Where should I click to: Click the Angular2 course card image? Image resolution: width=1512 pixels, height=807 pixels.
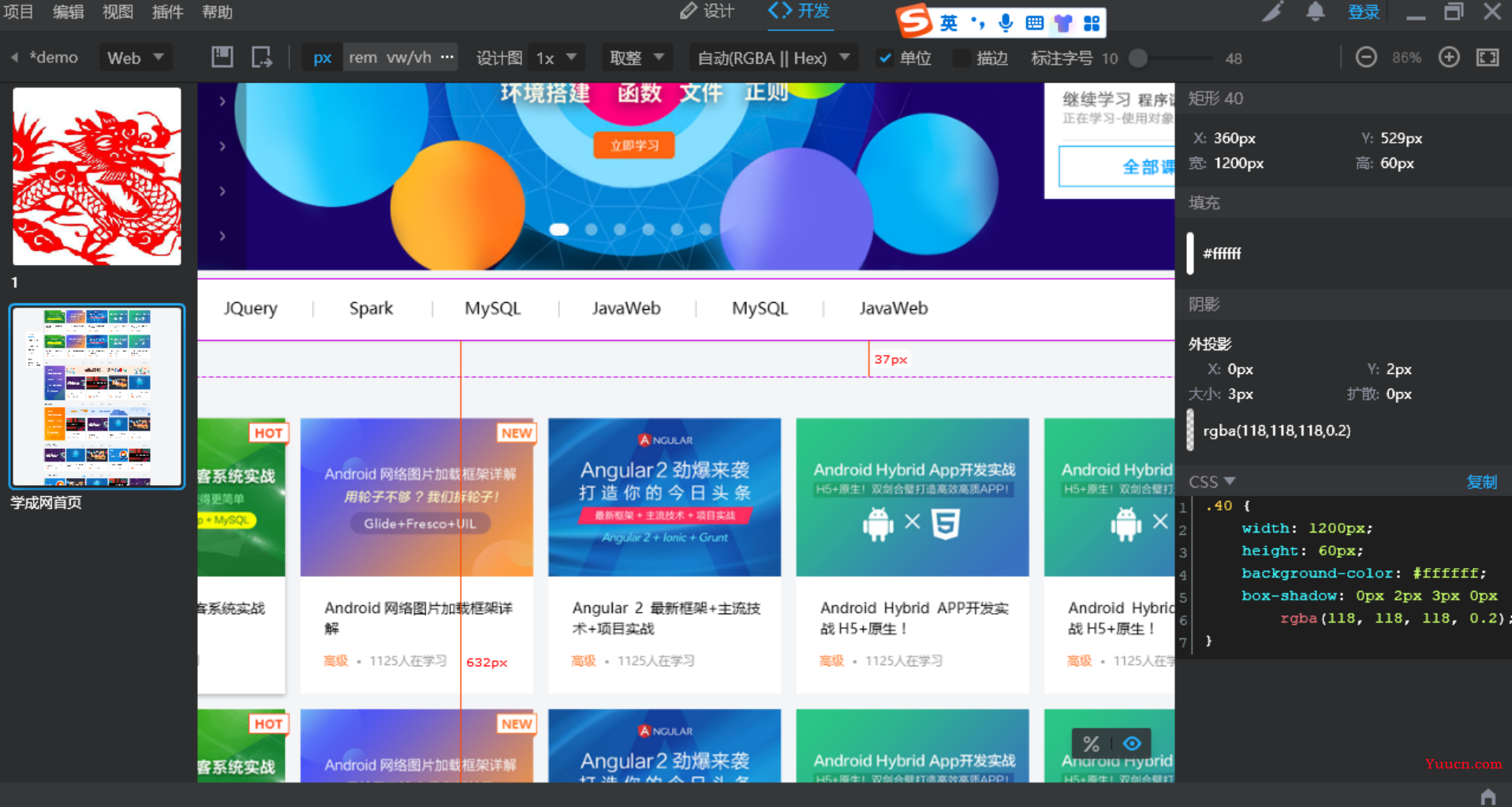point(665,497)
